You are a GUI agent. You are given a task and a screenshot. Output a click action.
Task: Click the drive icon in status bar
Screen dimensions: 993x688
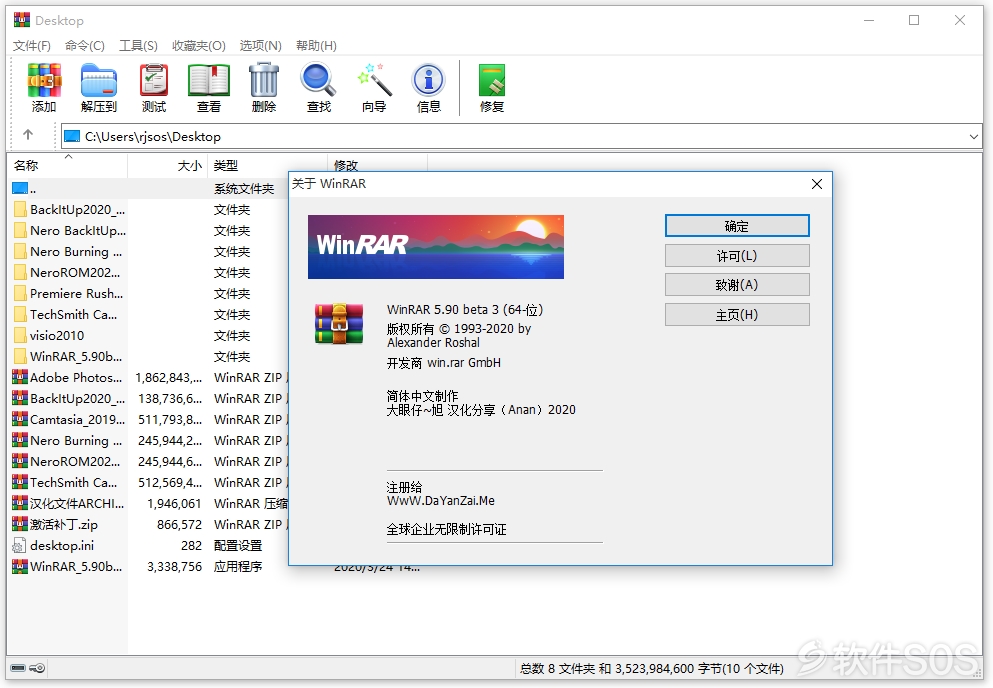coord(18,668)
